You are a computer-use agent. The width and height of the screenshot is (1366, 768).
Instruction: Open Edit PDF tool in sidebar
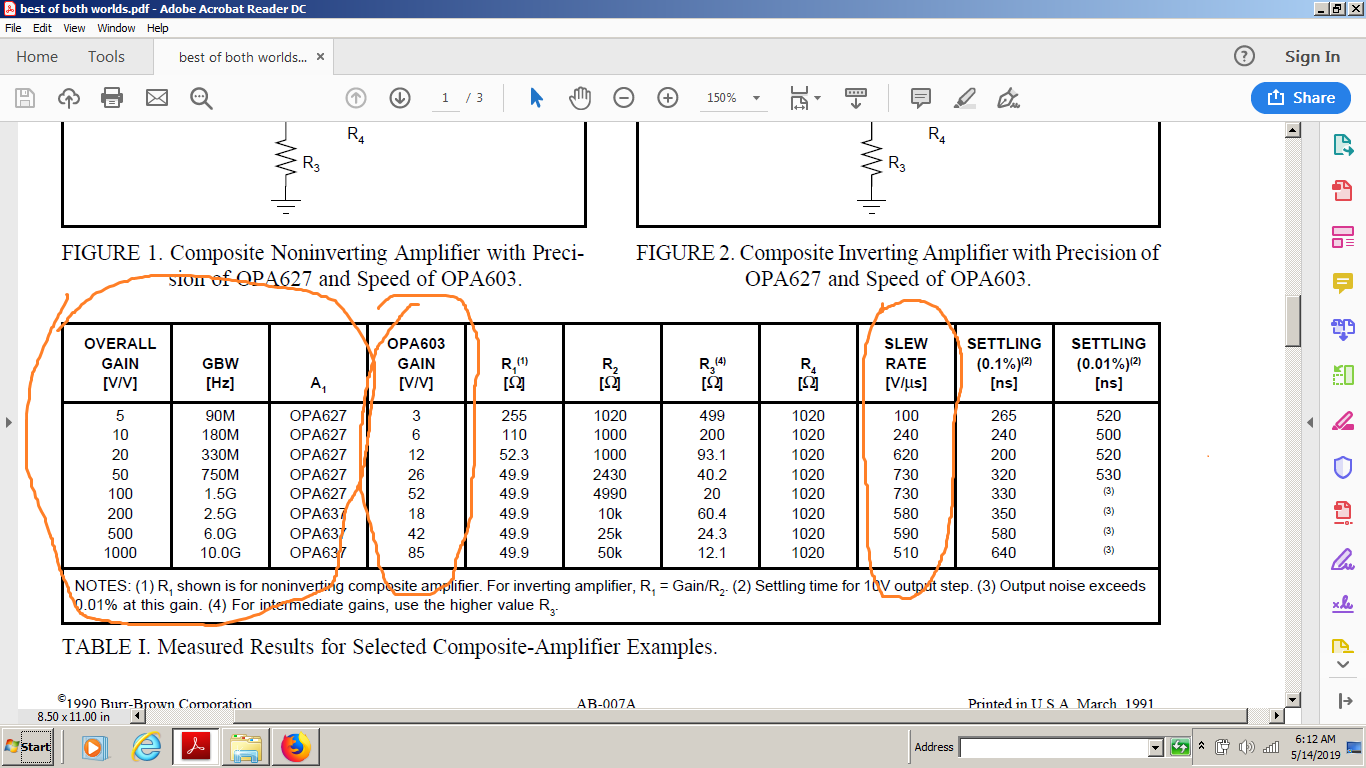coord(1343,237)
